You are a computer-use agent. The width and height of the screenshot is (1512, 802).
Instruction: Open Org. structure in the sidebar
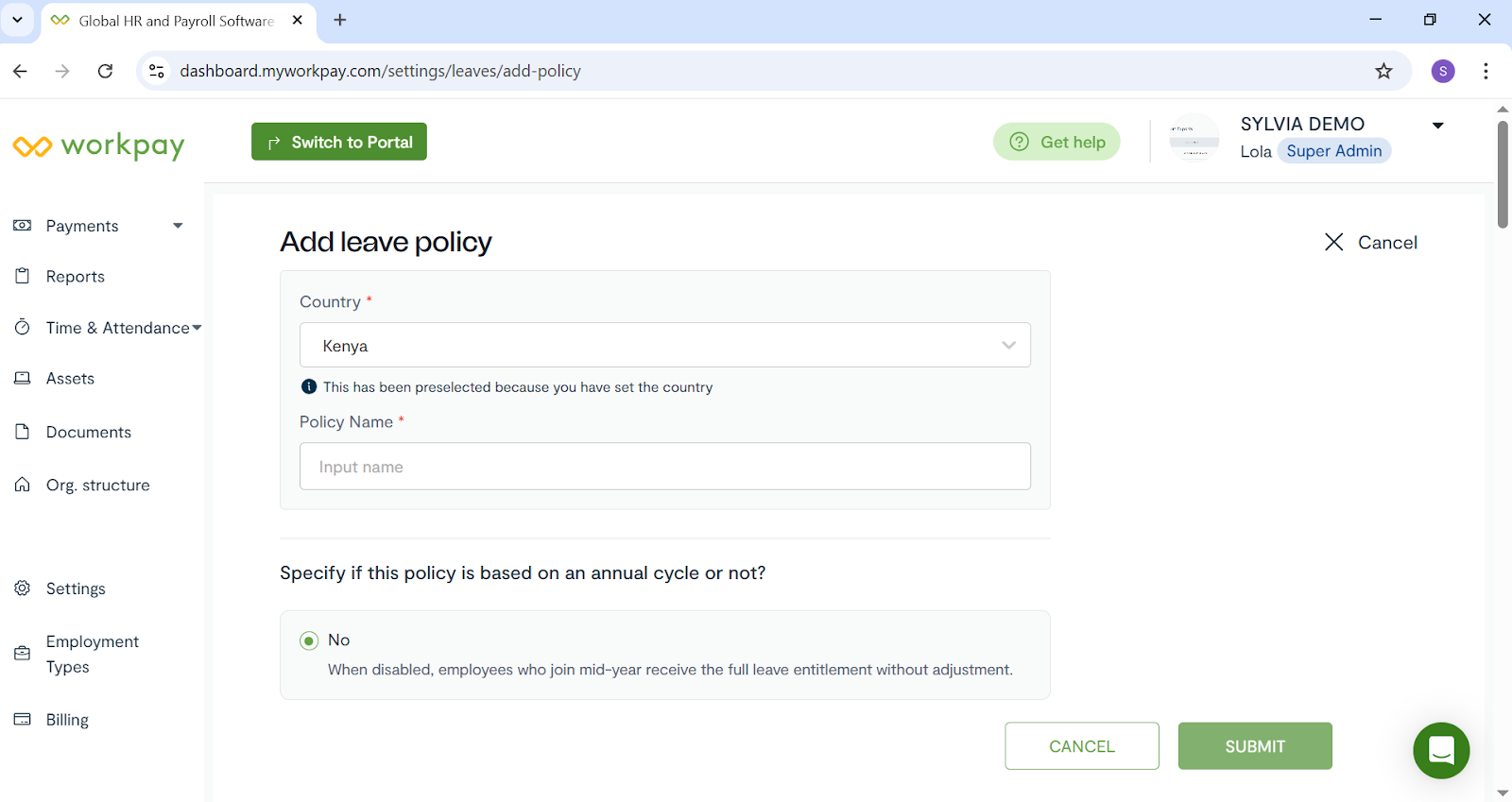click(x=97, y=486)
